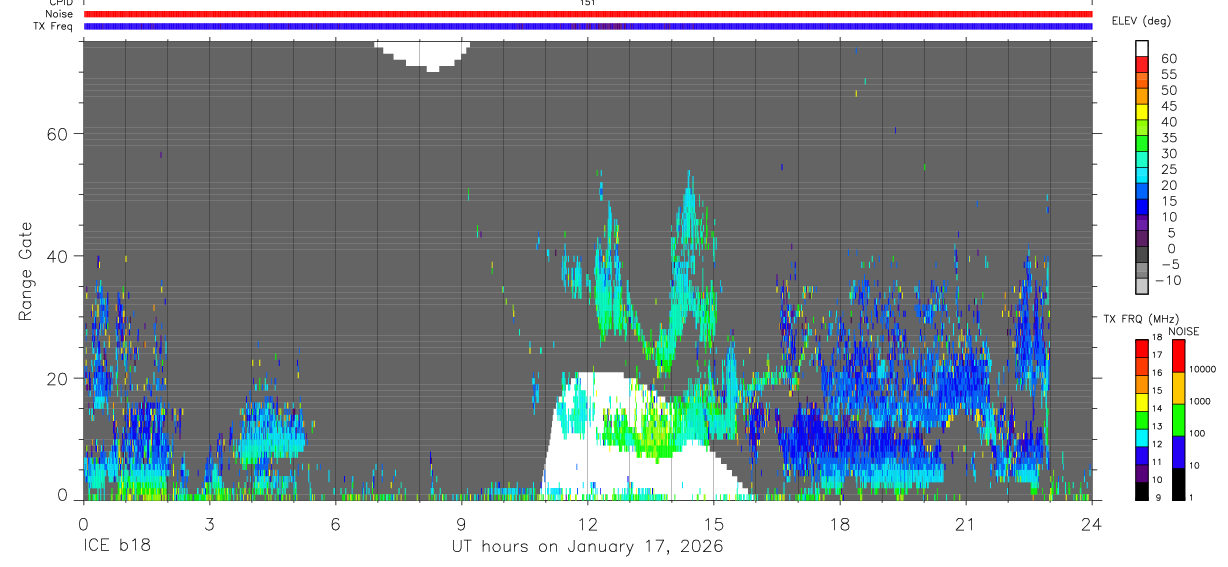The width and height of the screenshot is (1228, 567).
Task: Pick the black bottom segment of NOISE colorbar
Action: click(1177, 484)
